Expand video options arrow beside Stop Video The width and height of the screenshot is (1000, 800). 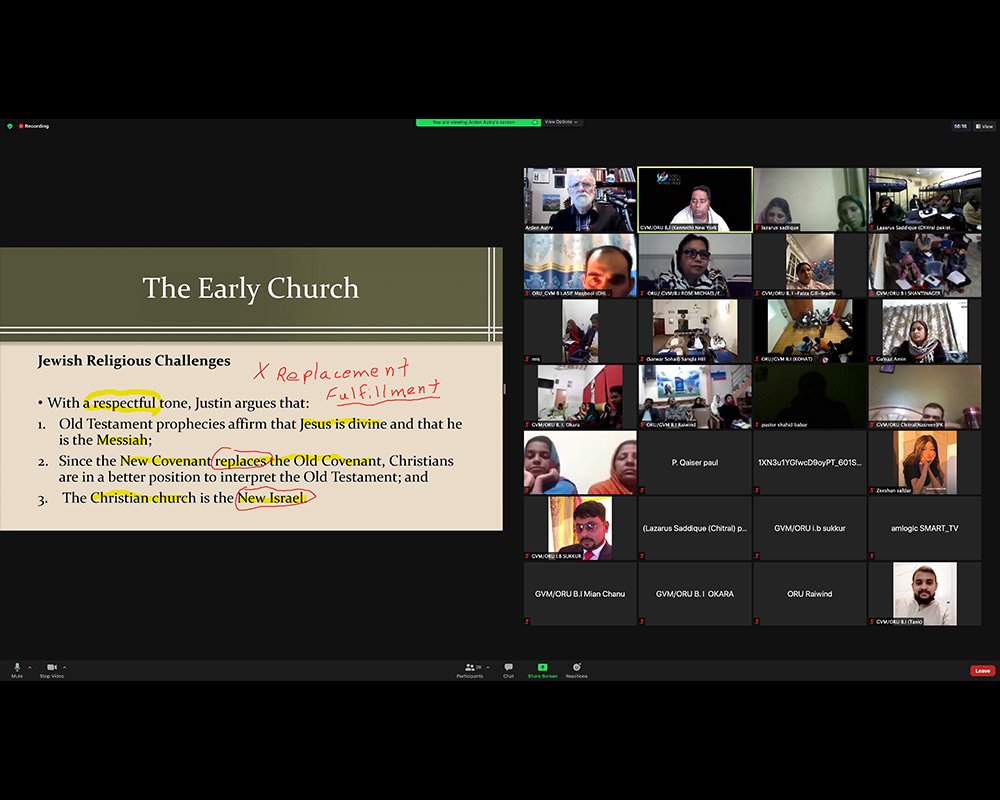65,667
